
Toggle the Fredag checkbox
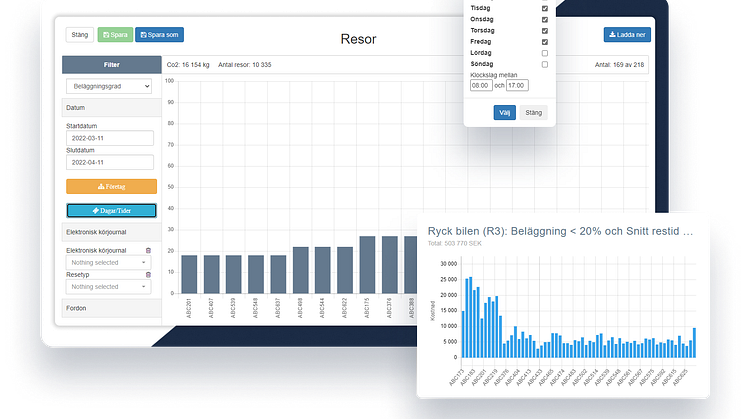(x=545, y=42)
